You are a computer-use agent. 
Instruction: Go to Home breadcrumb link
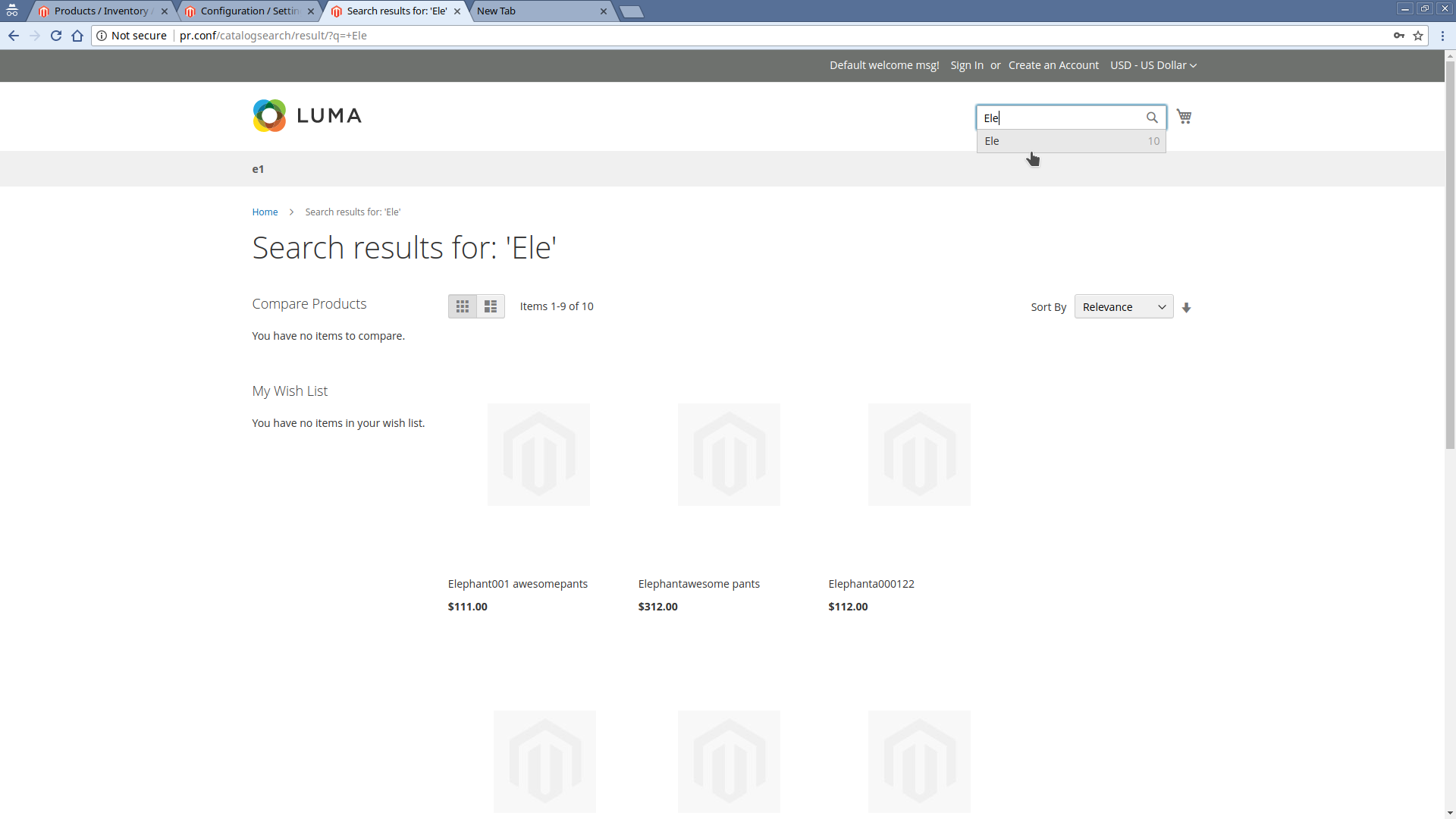(265, 212)
